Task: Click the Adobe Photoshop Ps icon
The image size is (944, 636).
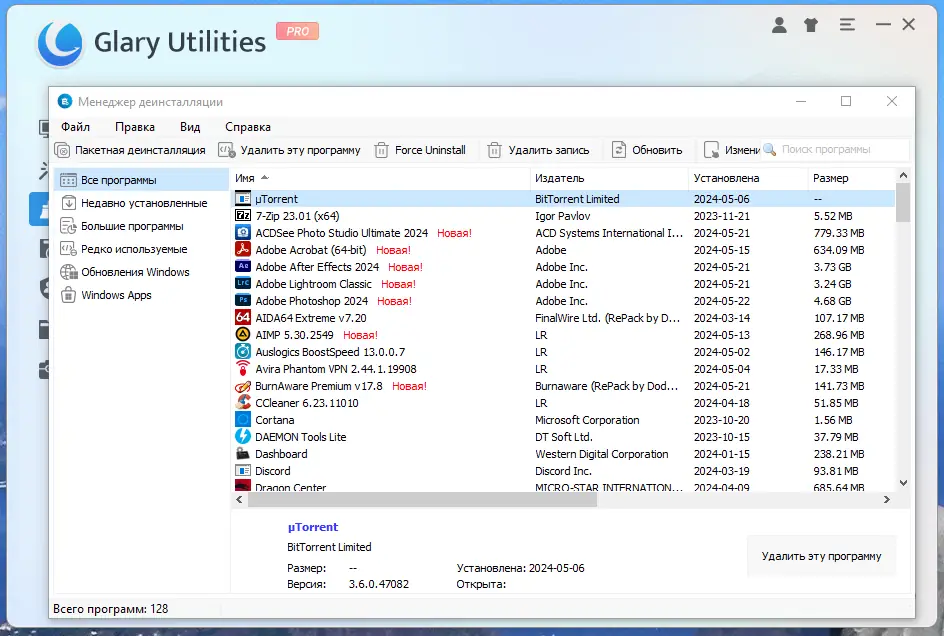Action: coord(243,301)
